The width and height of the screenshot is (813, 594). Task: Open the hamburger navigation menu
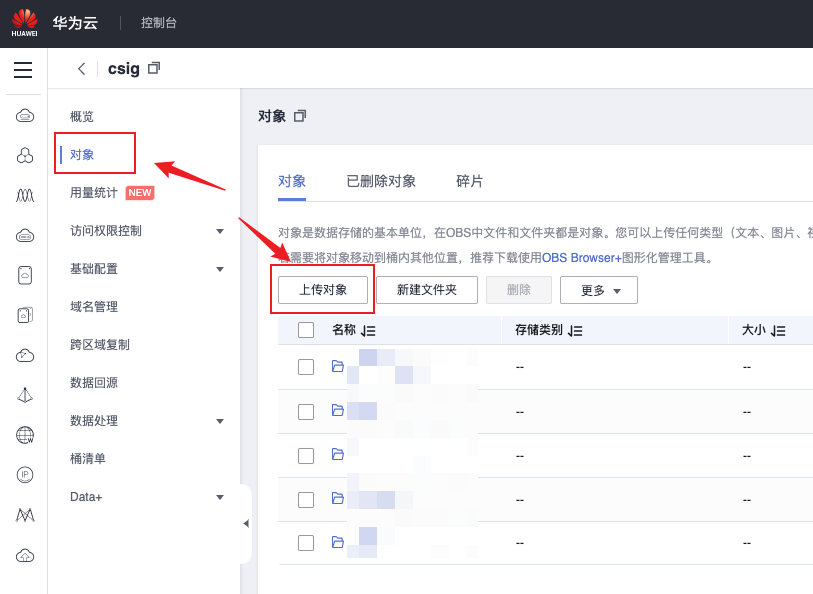tap(23, 70)
